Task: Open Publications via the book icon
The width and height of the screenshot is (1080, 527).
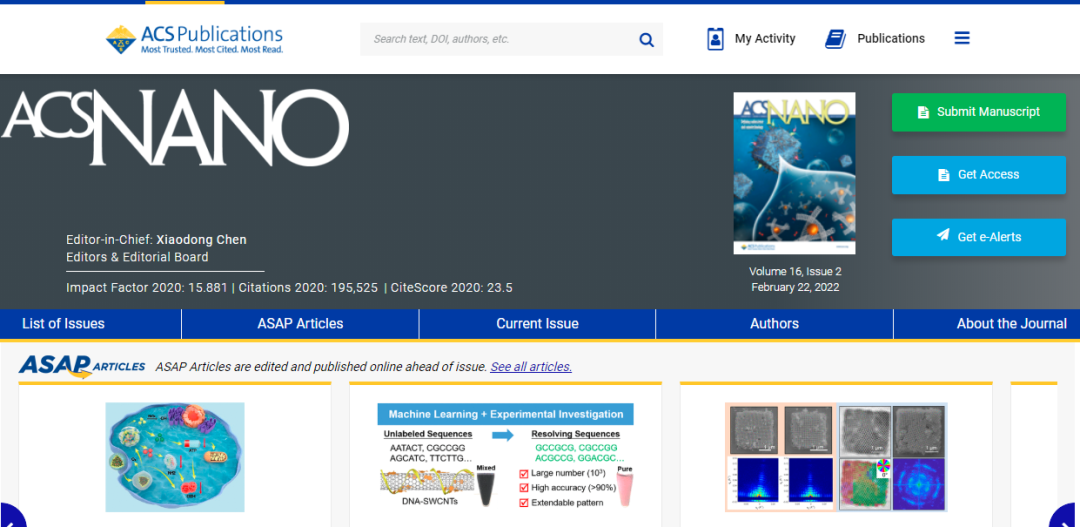Action: click(x=835, y=39)
